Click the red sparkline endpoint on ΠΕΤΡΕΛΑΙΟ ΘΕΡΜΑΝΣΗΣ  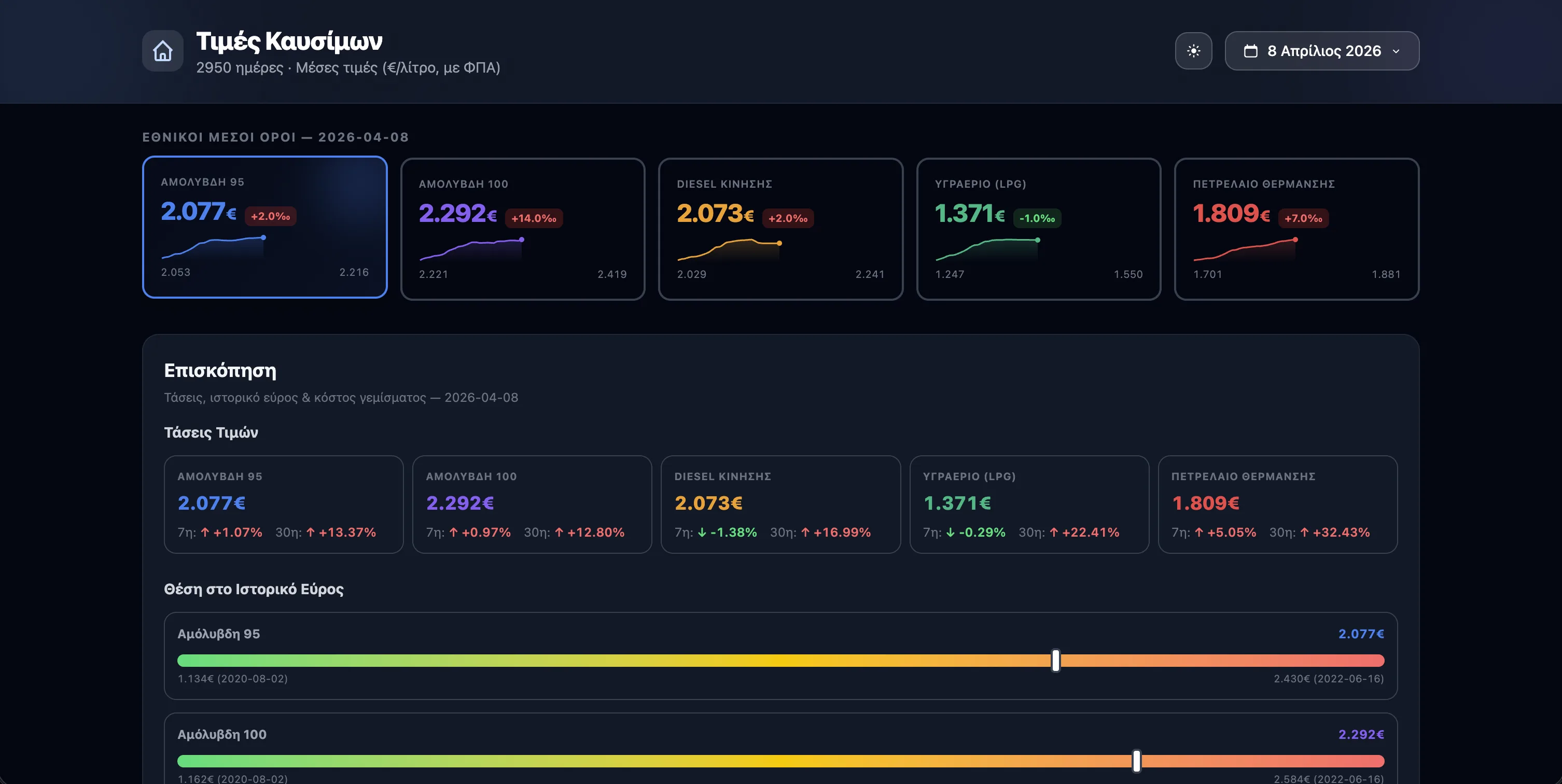[x=1294, y=240]
